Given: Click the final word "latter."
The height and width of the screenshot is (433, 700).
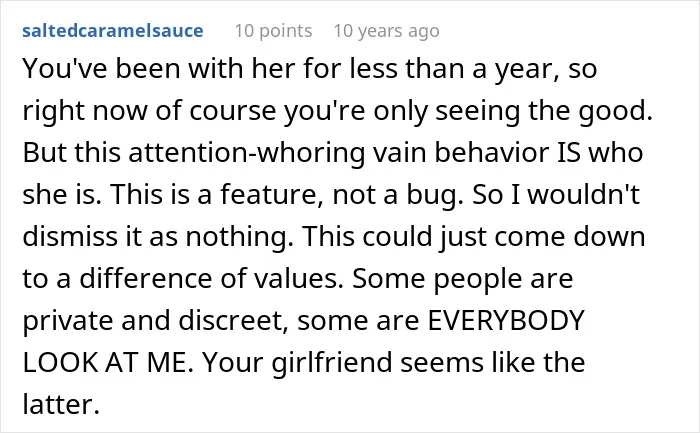Looking at the screenshot, I should (61, 404).
